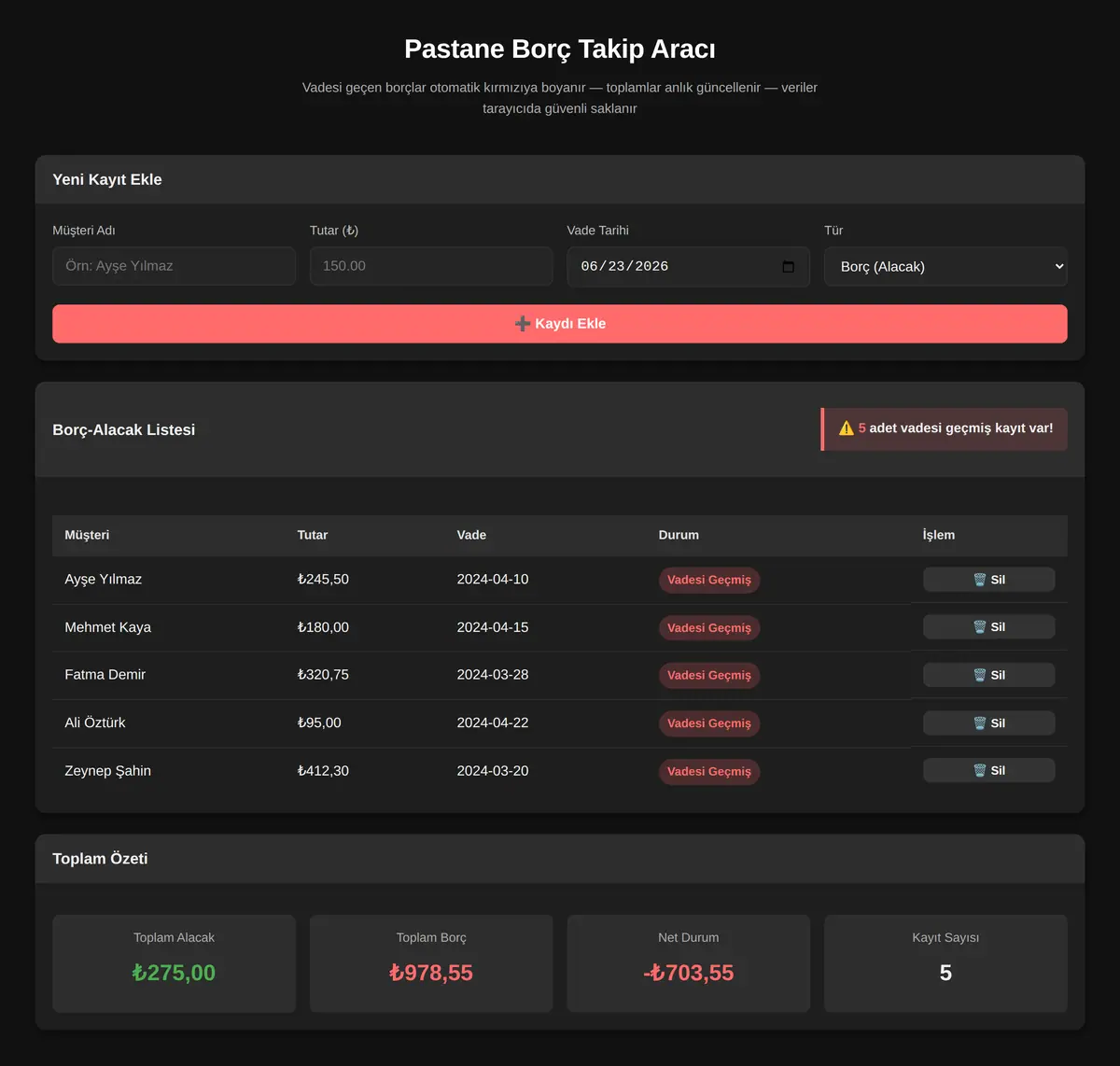Click the Müşteri column header

87,535
